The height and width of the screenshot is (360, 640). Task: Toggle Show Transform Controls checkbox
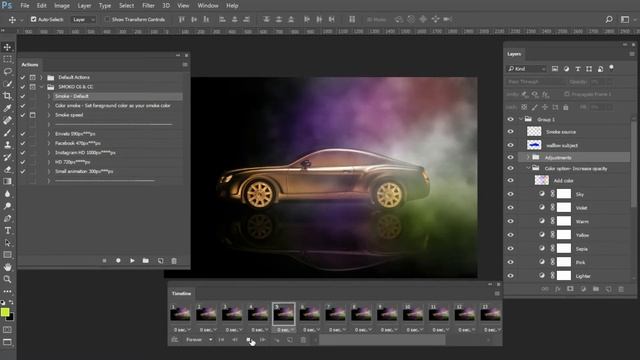coord(107,19)
